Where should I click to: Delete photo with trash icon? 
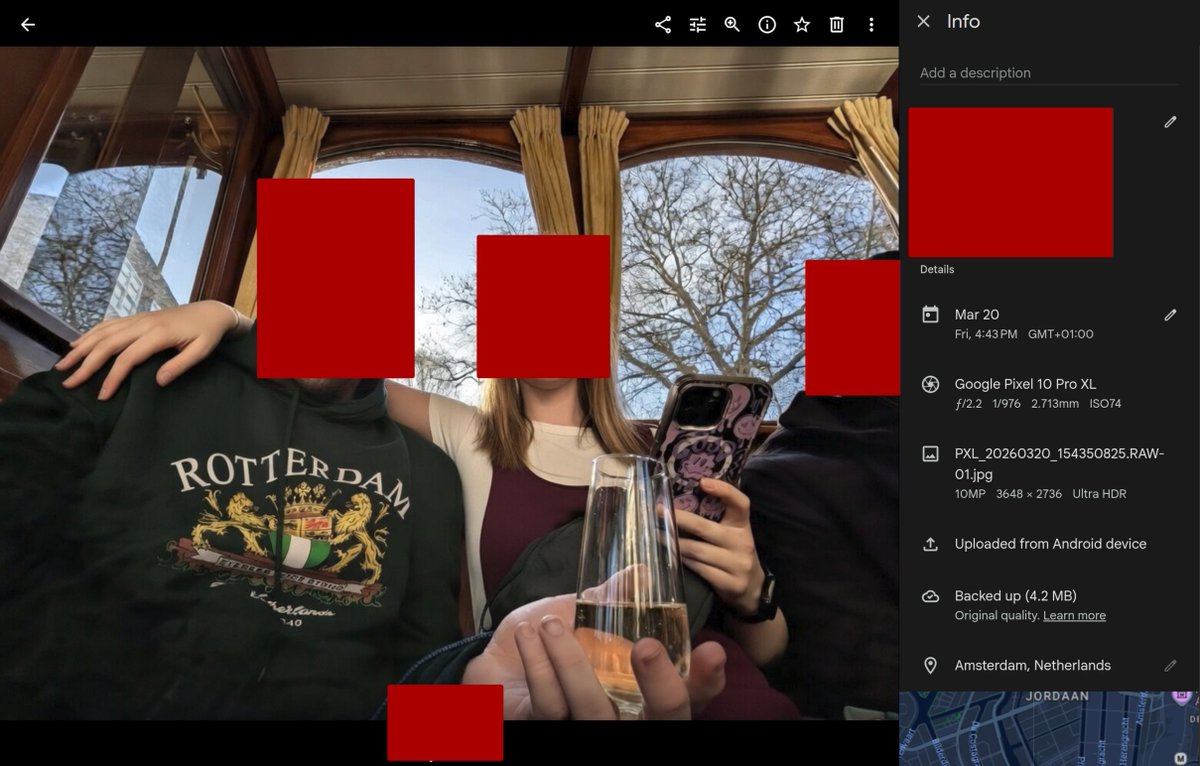(837, 25)
